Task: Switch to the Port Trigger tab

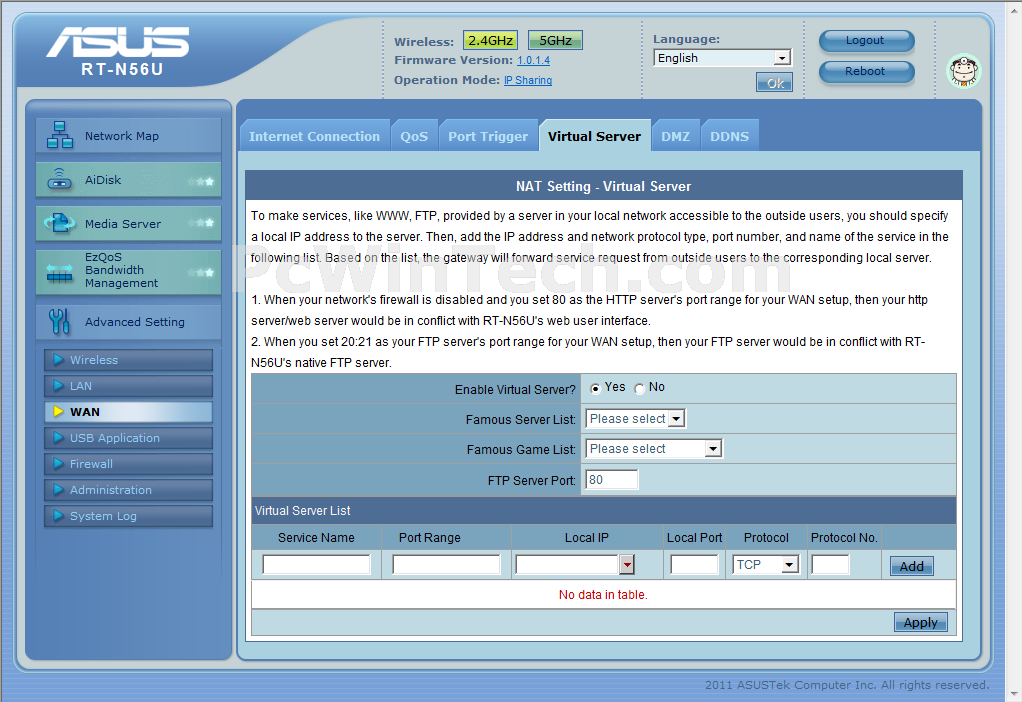Action: 488,136
